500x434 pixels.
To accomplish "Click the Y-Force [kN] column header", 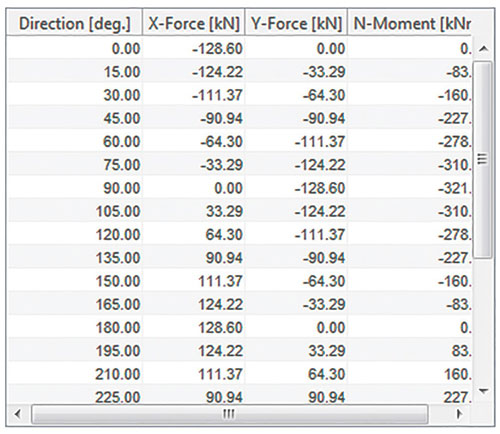I will (296, 23).
